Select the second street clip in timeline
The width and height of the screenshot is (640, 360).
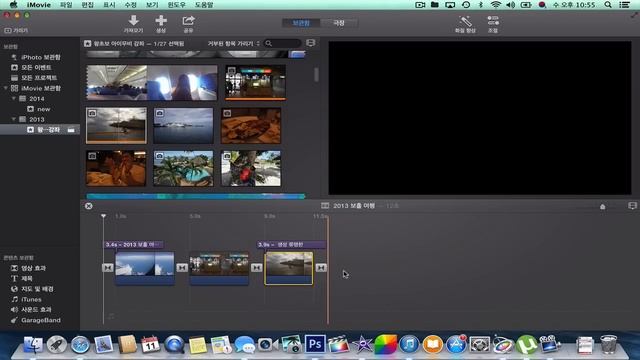[x=219, y=268]
